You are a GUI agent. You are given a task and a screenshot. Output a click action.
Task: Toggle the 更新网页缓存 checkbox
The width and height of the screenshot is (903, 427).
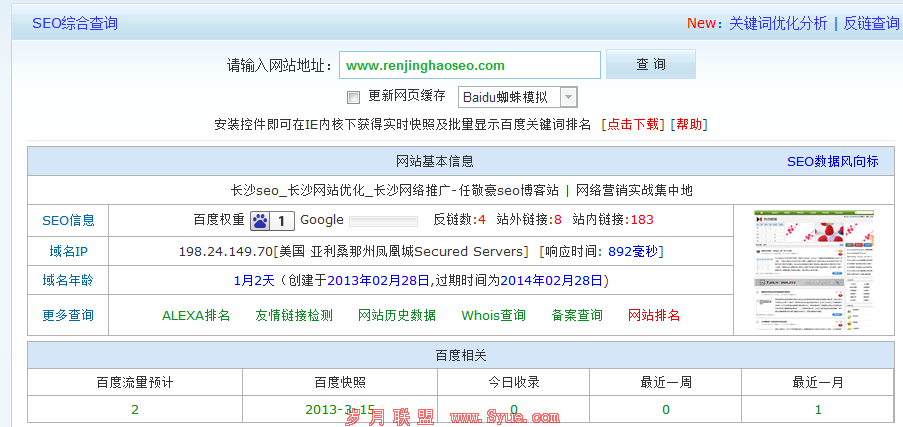click(x=353, y=97)
